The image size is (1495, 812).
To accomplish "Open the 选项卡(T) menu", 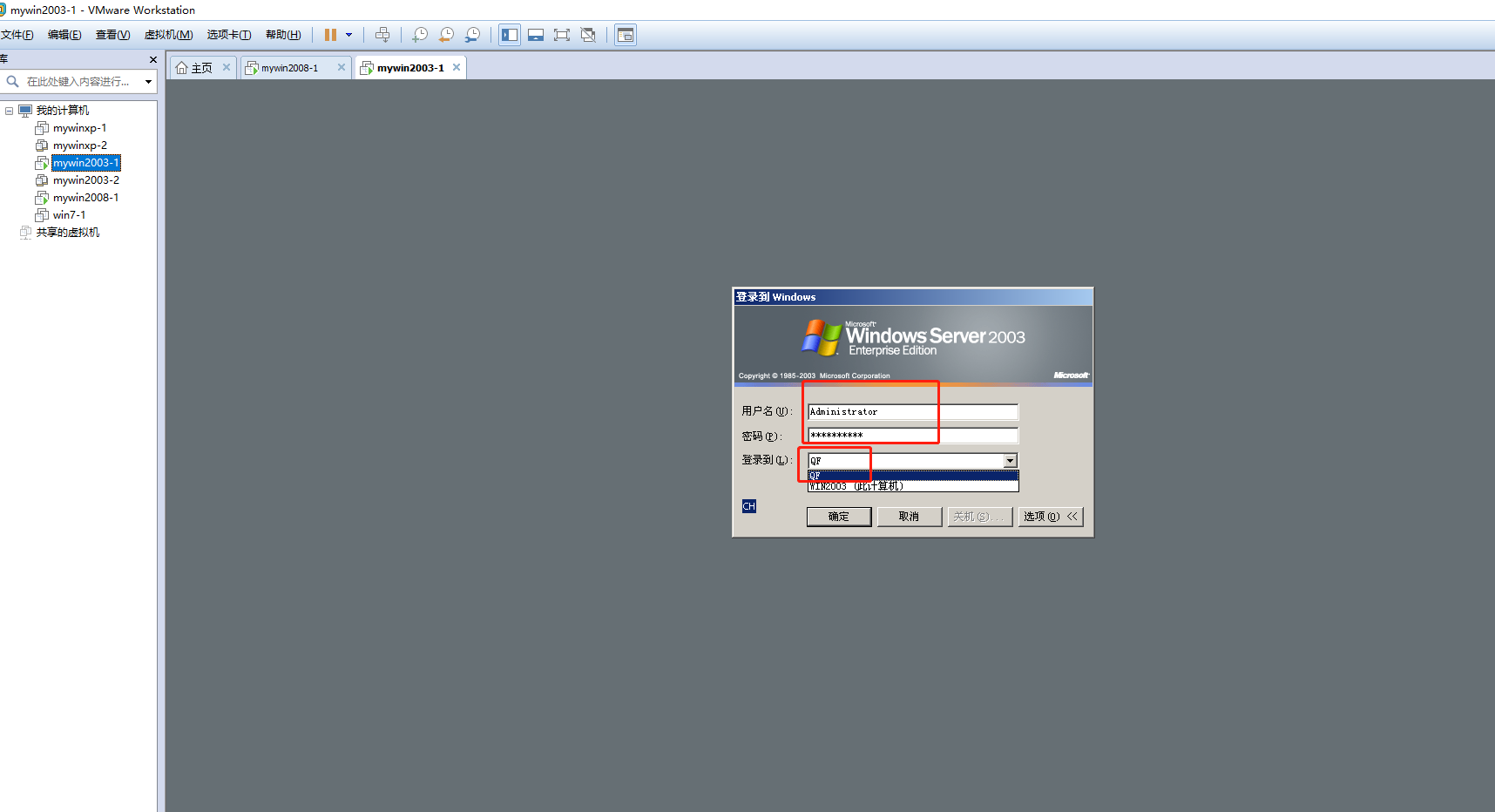I will click(x=229, y=35).
